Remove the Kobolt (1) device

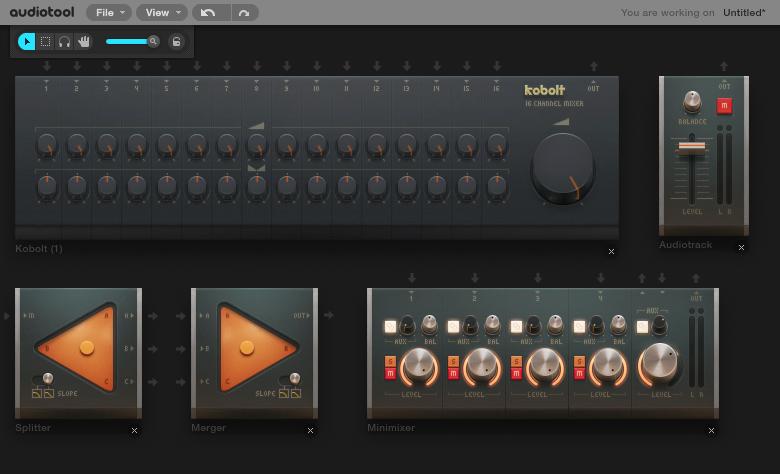(x=611, y=252)
